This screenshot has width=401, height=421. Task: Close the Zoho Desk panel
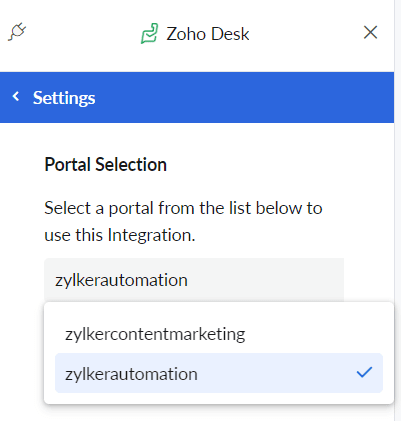click(x=370, y=32)
